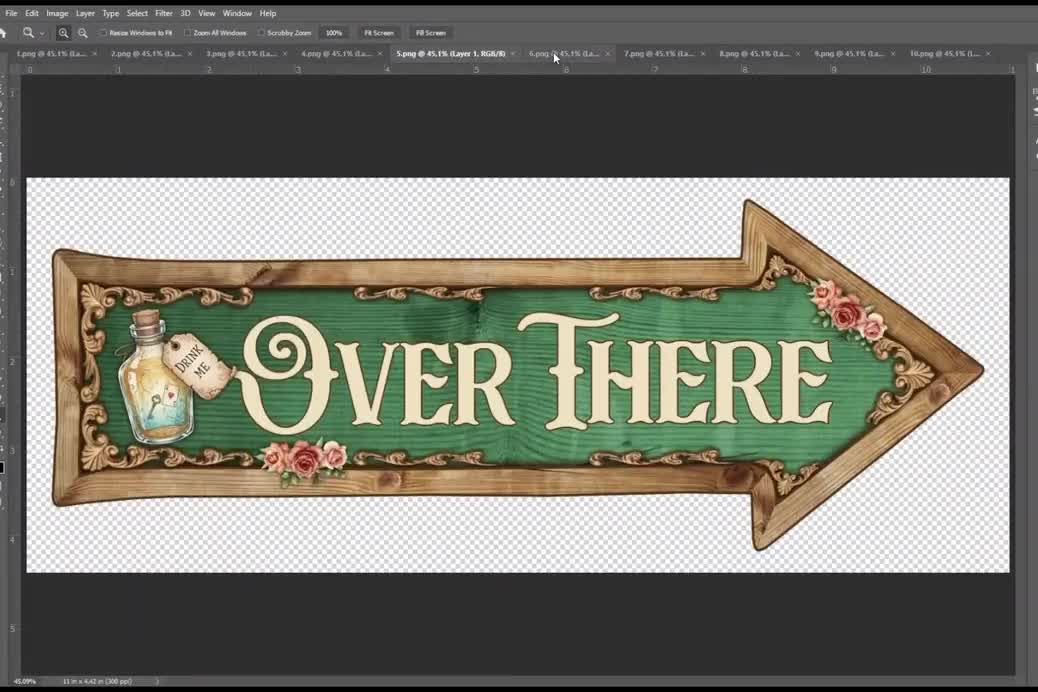Close the 4.png tab
The width and height of the screenshot is (1038, 692).
pos(380,54)
